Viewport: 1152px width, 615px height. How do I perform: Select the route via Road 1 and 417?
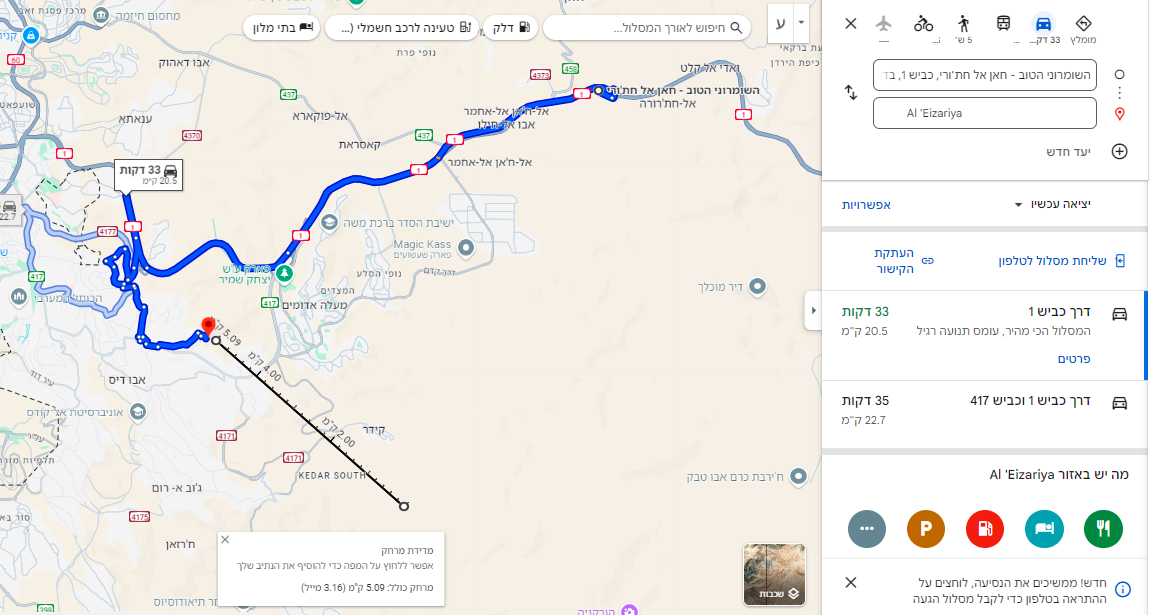984,411
